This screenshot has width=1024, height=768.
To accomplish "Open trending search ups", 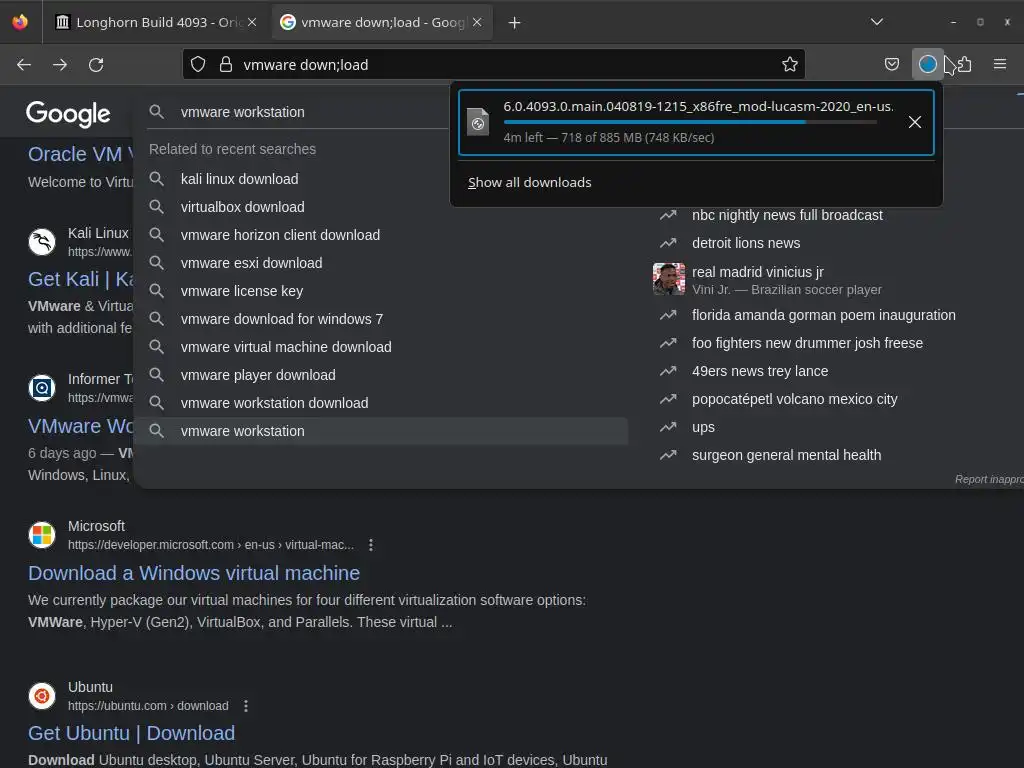I will (703, 427).
